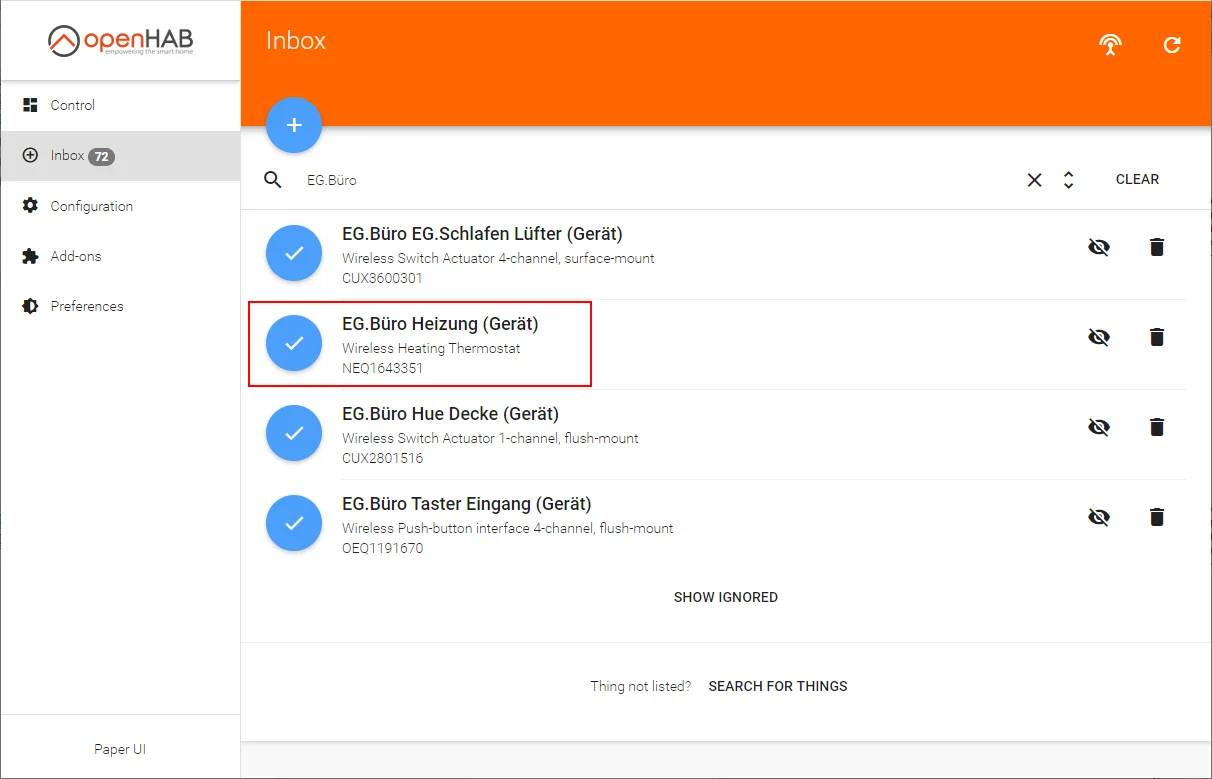Click Wireless Push-button interface description
1212x779 pixels.
pyautogui.click(x=507, y=528)
